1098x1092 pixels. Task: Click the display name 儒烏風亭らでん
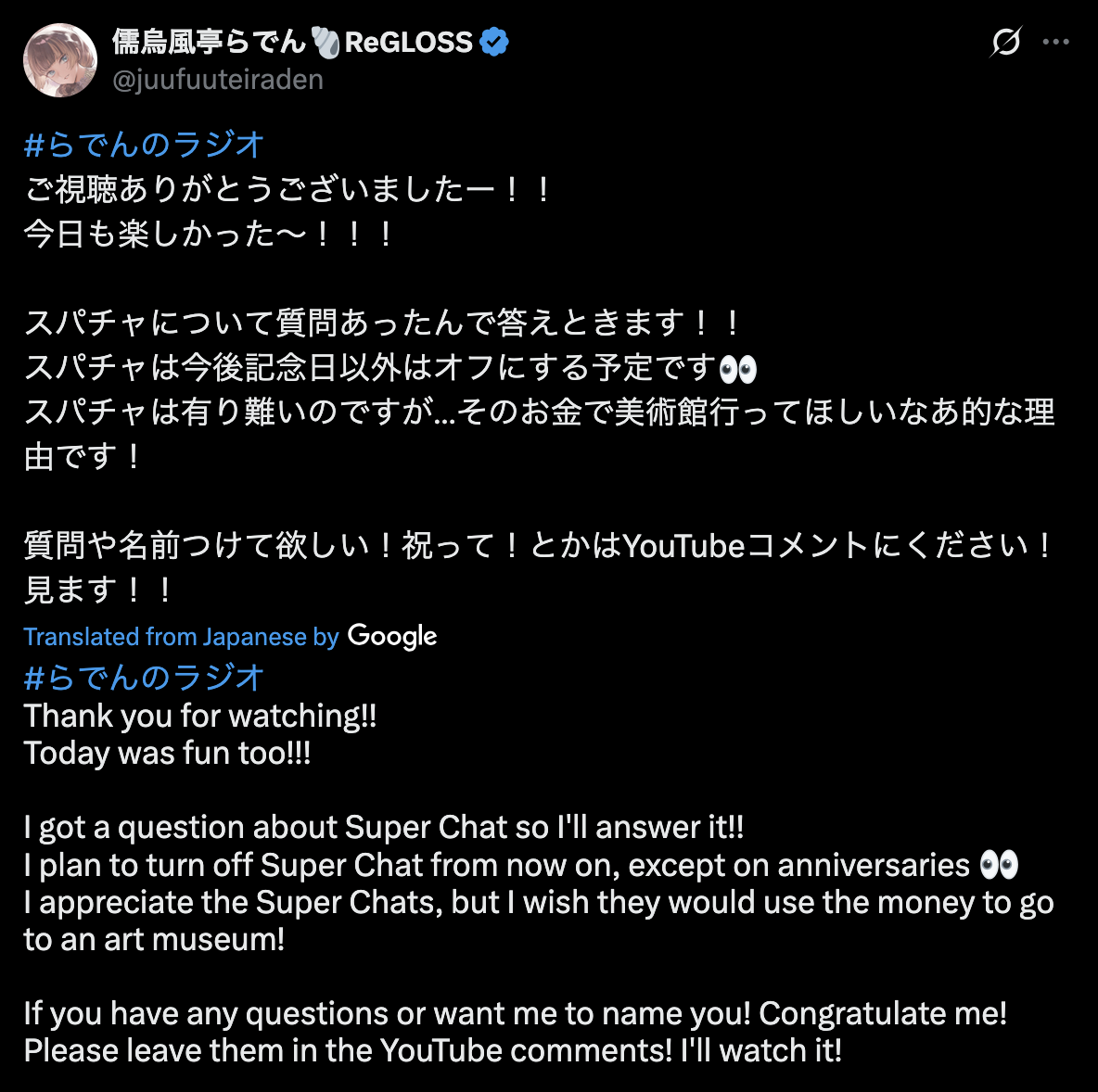210,42
